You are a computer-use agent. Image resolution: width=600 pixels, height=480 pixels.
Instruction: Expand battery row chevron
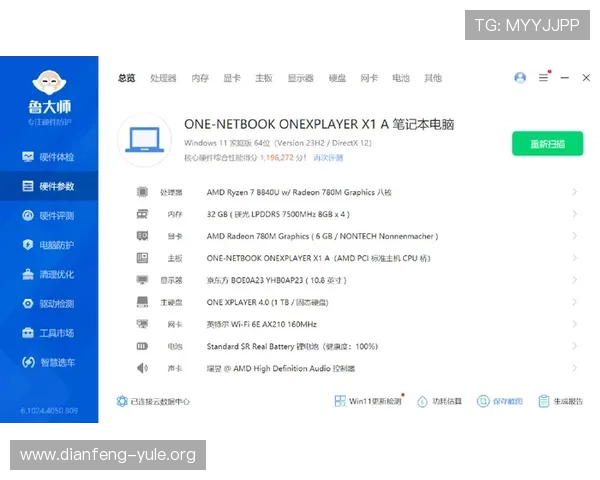(x=574, y=346)
